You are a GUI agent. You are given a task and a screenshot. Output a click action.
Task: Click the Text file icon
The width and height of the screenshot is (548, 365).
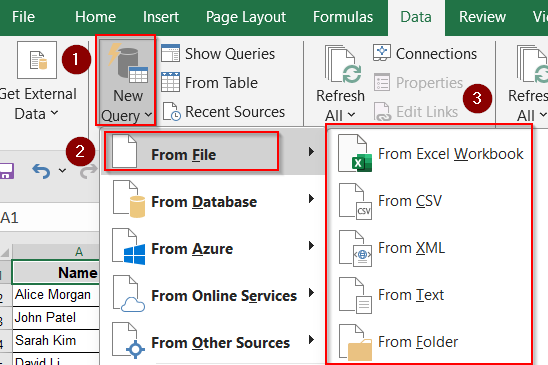click(355, 295)
